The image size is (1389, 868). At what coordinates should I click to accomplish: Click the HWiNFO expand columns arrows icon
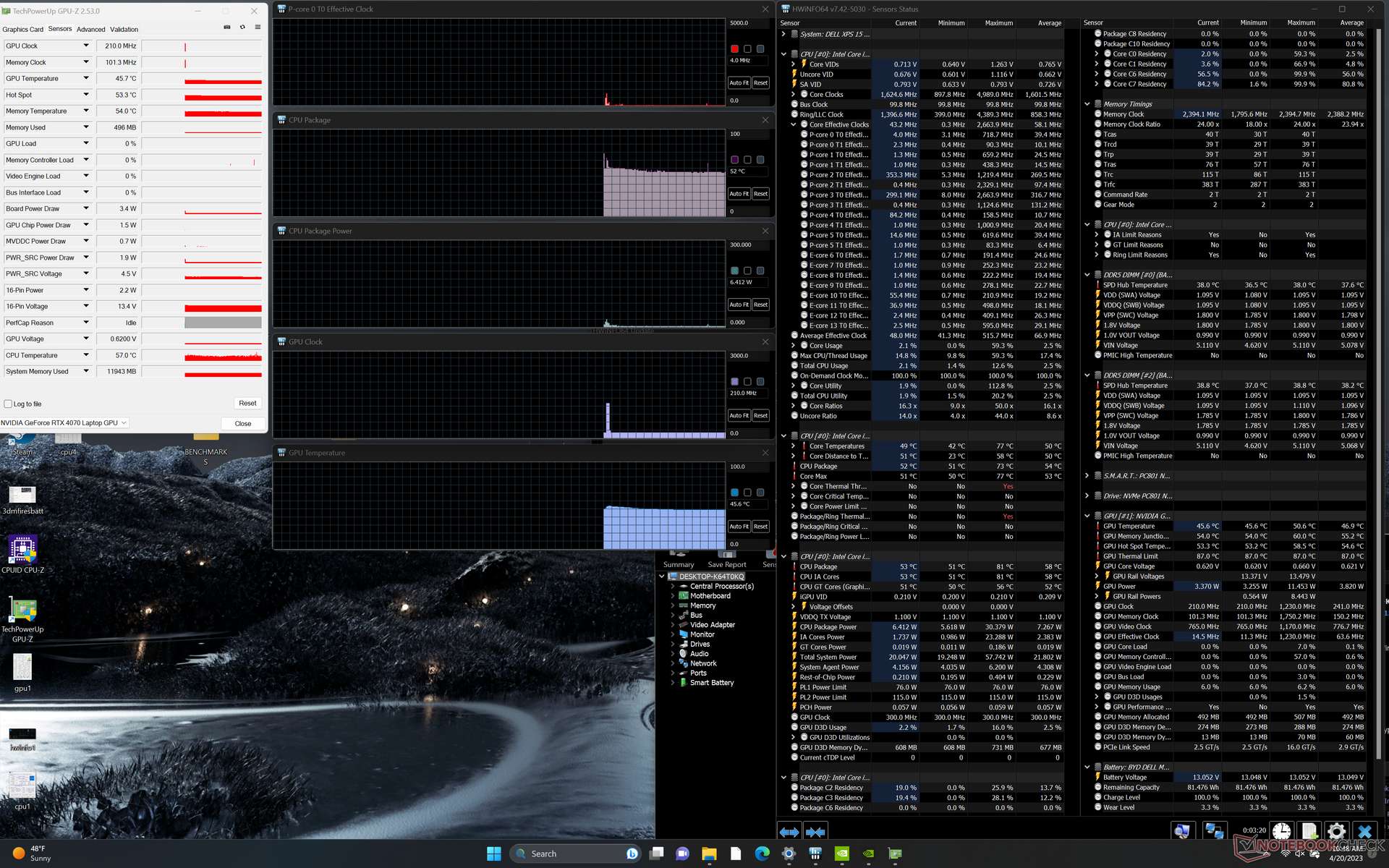789,832
